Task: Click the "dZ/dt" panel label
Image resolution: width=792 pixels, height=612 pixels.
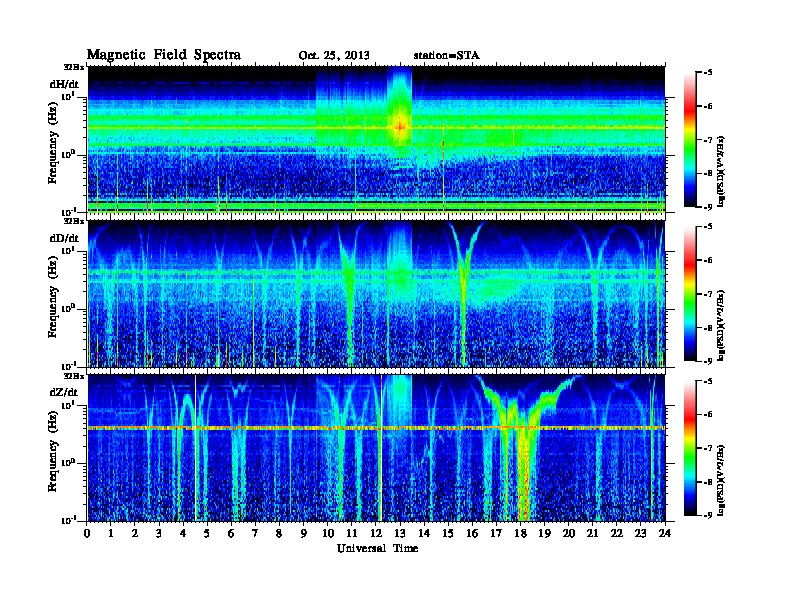Action: tap(64, 392)
